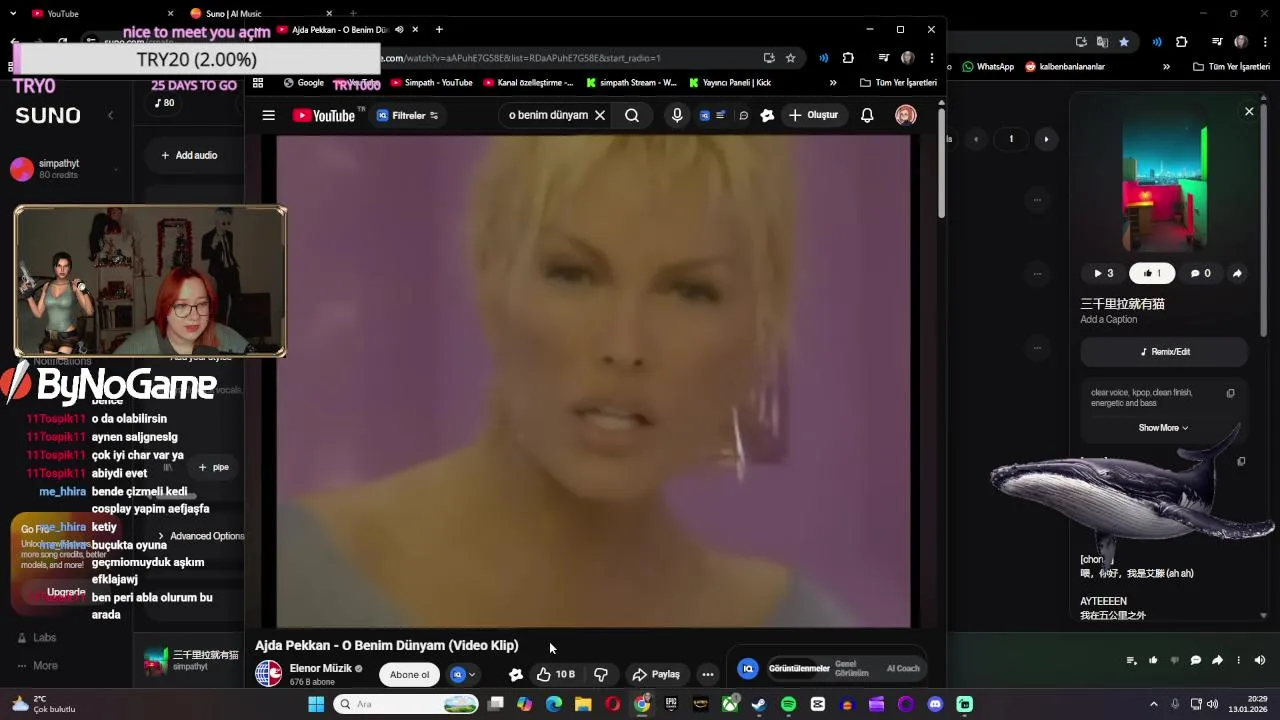Viewport: 1280px width, 720px height.
Task: Open the Google bookmark
Action: click(304, 83)
